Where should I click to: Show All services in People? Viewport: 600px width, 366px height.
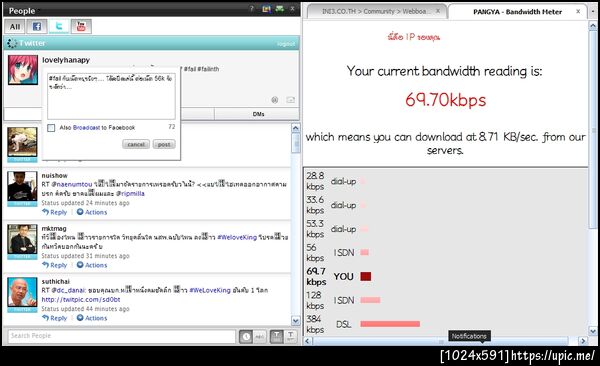pos(15,26)
